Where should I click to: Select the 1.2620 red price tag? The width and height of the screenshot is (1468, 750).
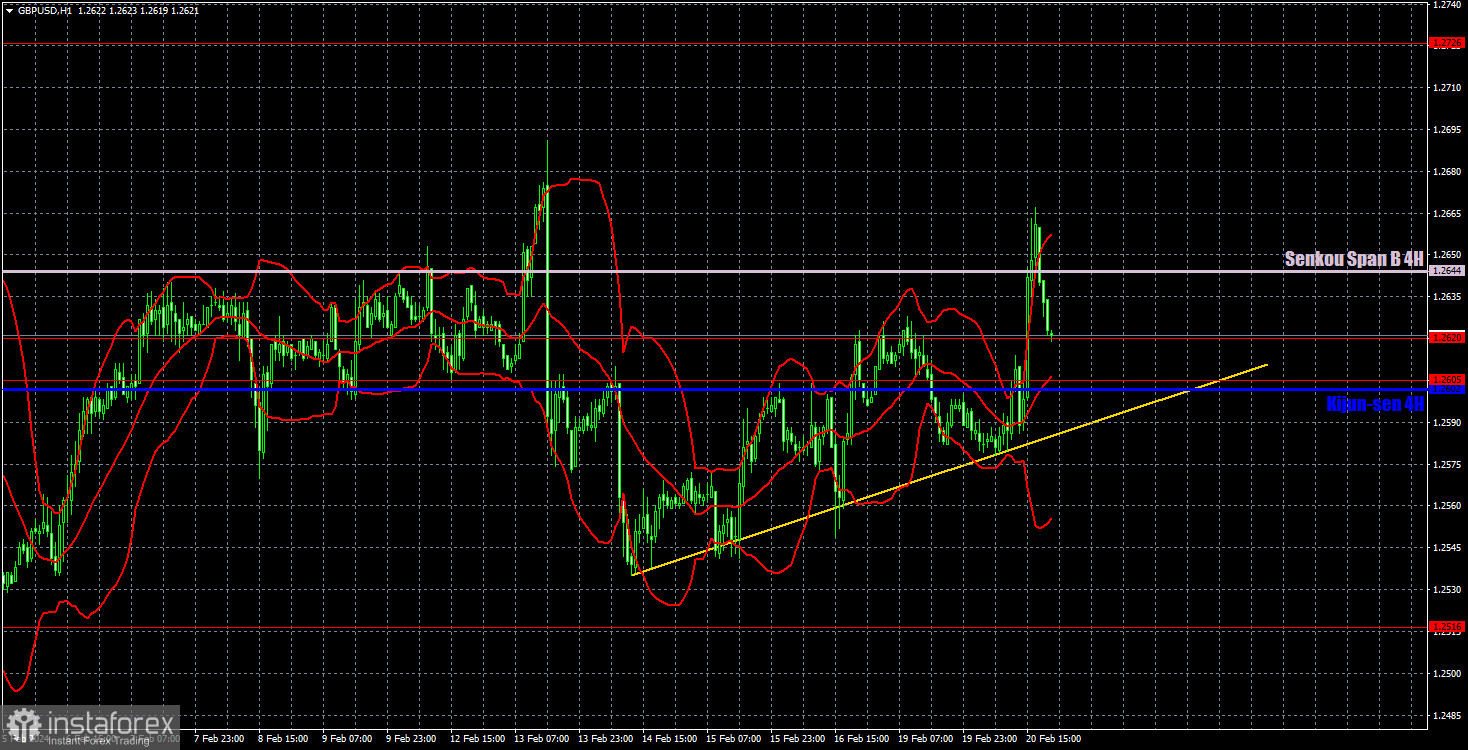click(1448, 338)
